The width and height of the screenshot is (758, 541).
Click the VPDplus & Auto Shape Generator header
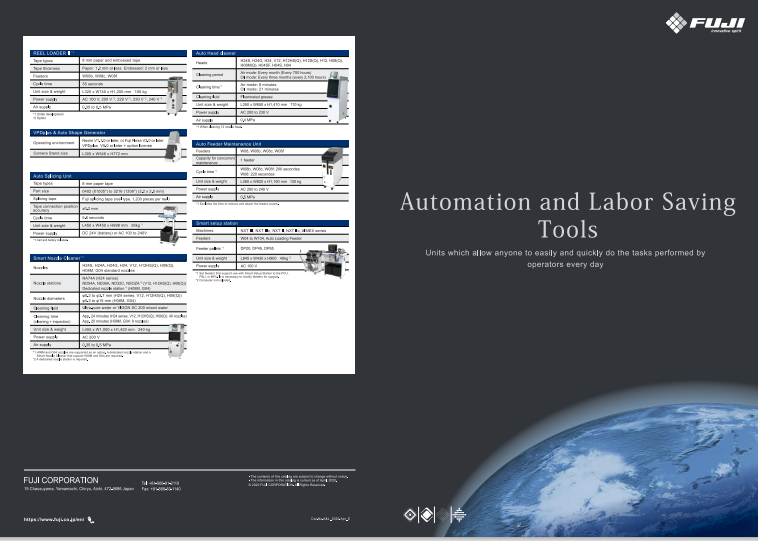[x=108, y=132]
